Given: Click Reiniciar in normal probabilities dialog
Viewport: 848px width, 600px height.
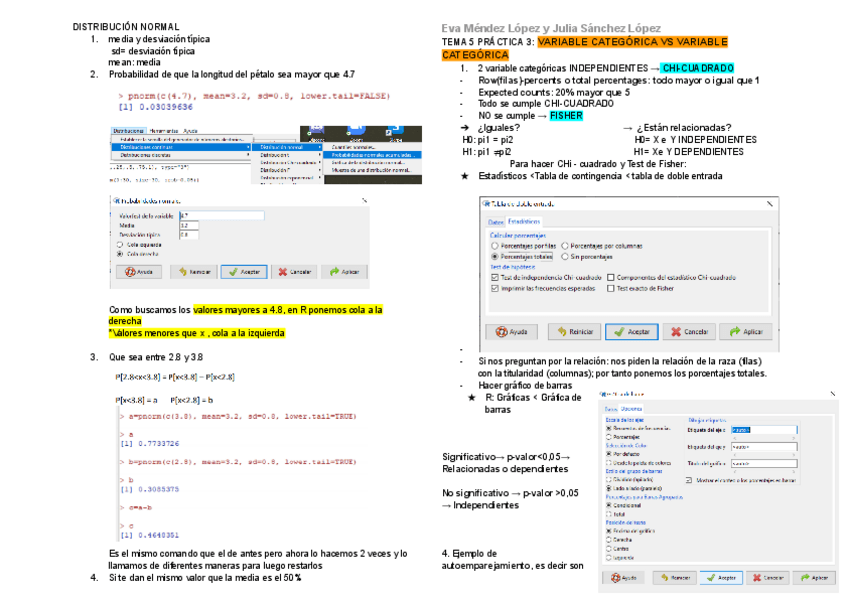Looking at the screenshot, I should coord(194,272).
